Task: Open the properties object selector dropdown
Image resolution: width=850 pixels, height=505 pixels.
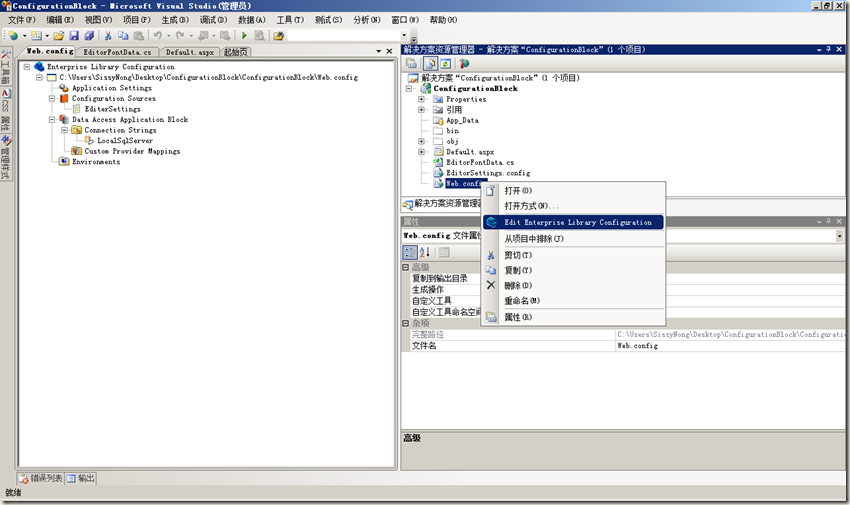Action: [x=839, y=236]
